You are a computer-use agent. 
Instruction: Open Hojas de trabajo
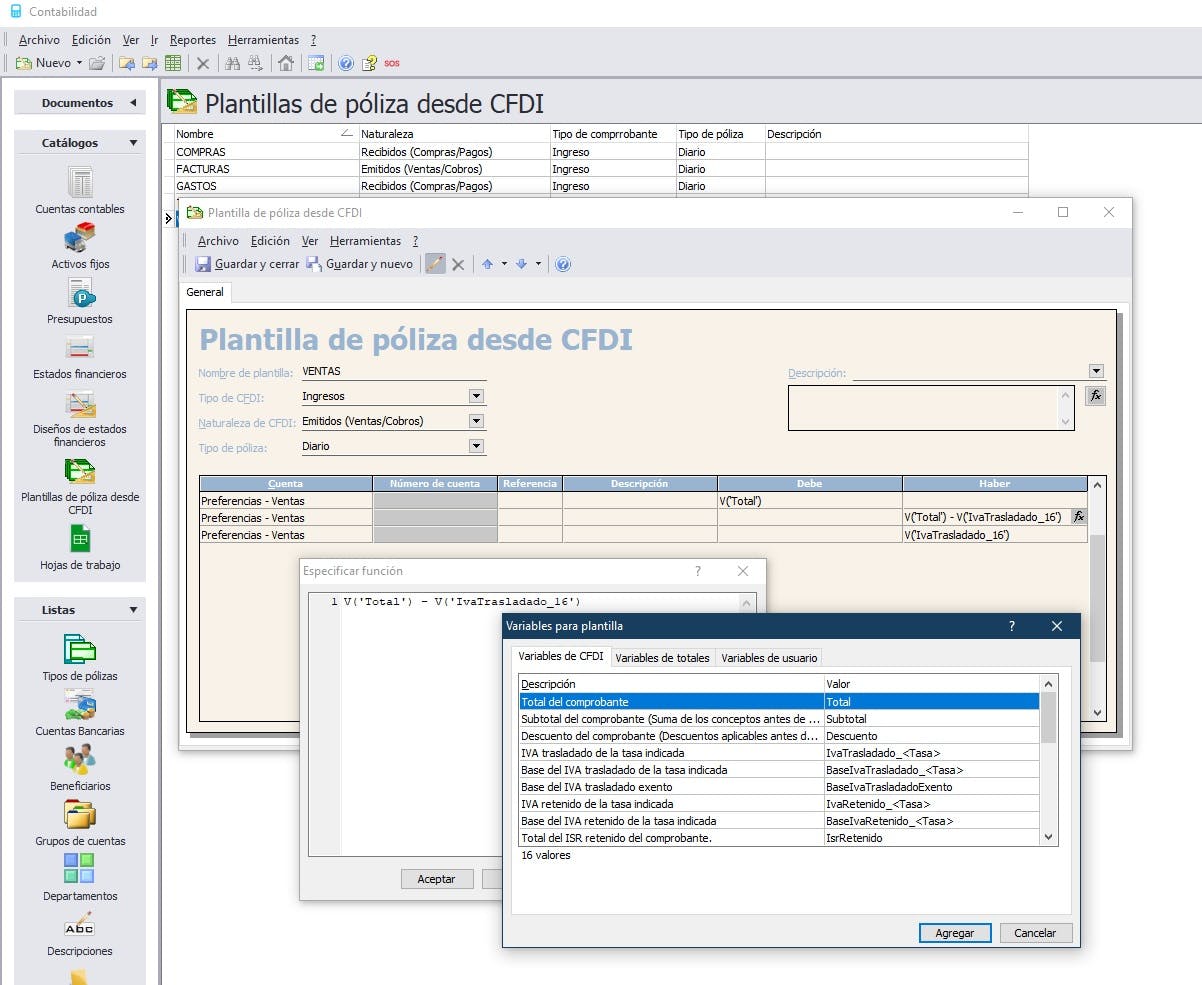pos(80,548)
